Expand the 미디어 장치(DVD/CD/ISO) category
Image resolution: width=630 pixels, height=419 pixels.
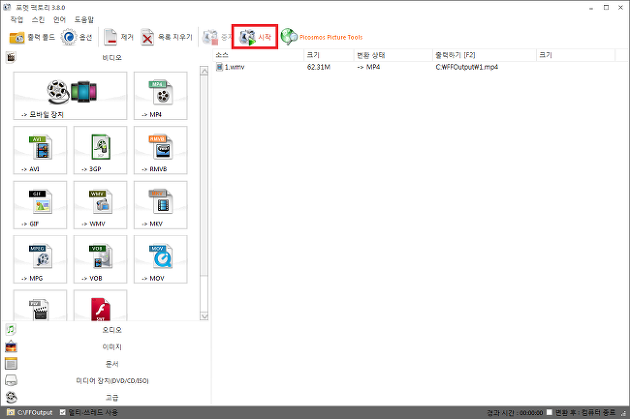pos(105,380)
